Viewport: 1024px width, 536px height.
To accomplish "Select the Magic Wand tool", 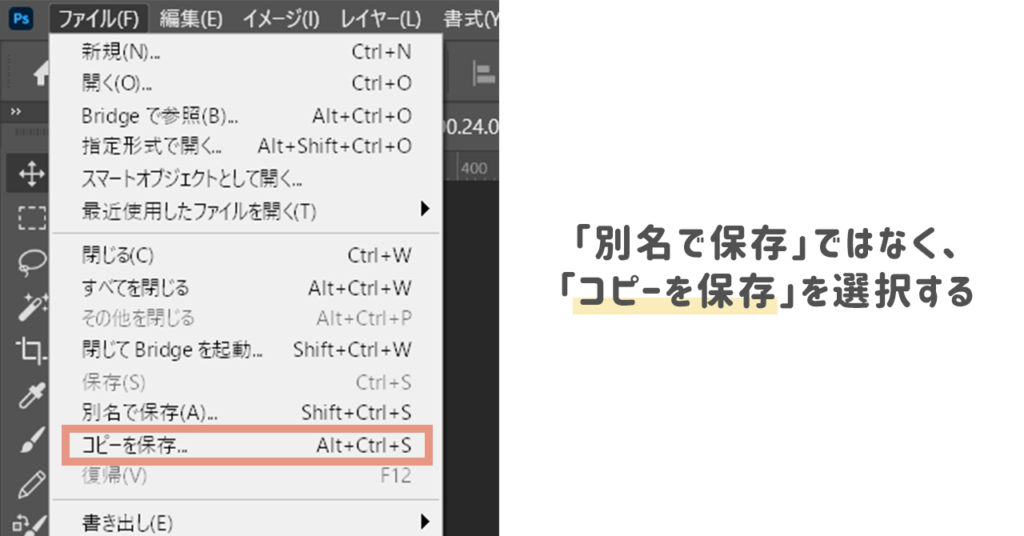I will [x=30, y=305].
